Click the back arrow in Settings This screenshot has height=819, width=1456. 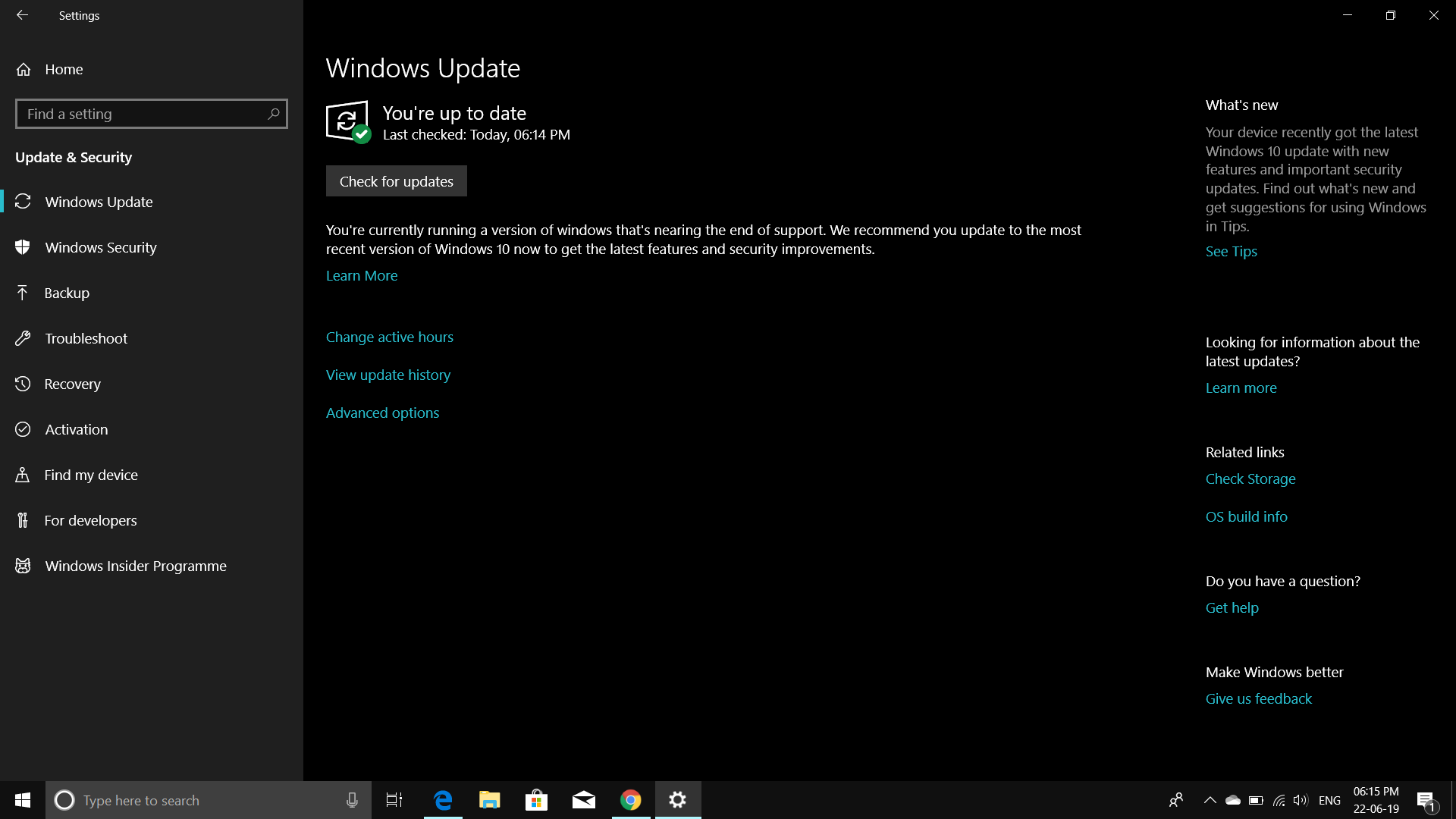[x=22, y=15]
